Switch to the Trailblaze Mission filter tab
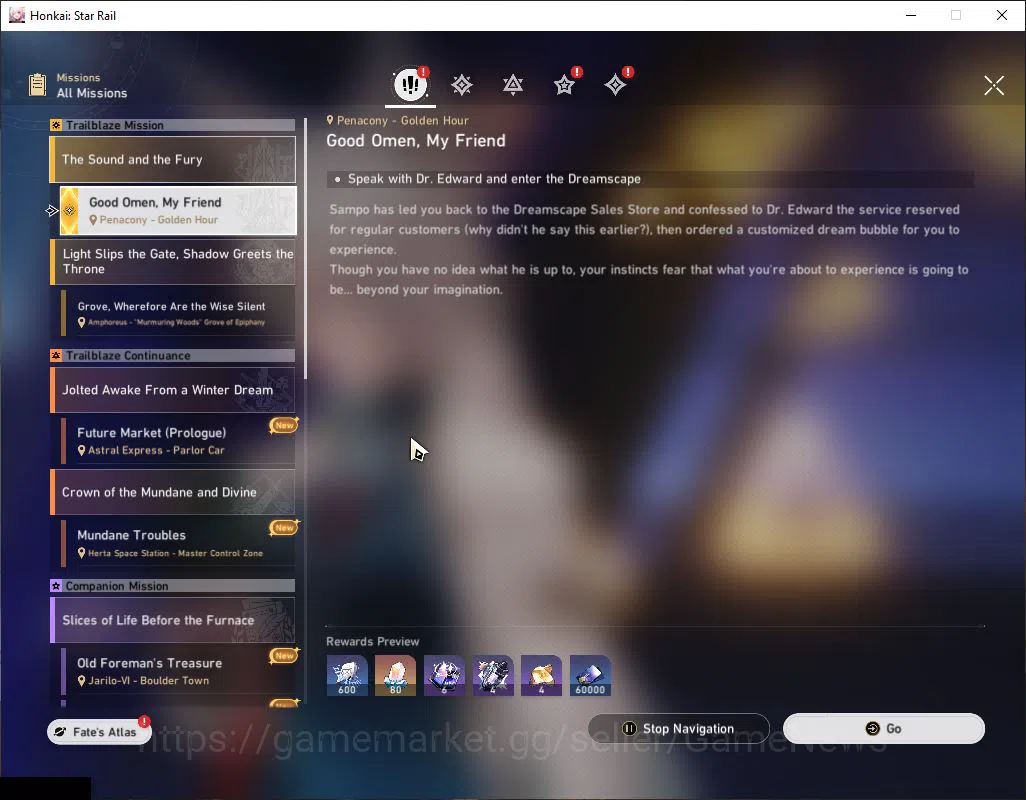 tap(461, 84)
